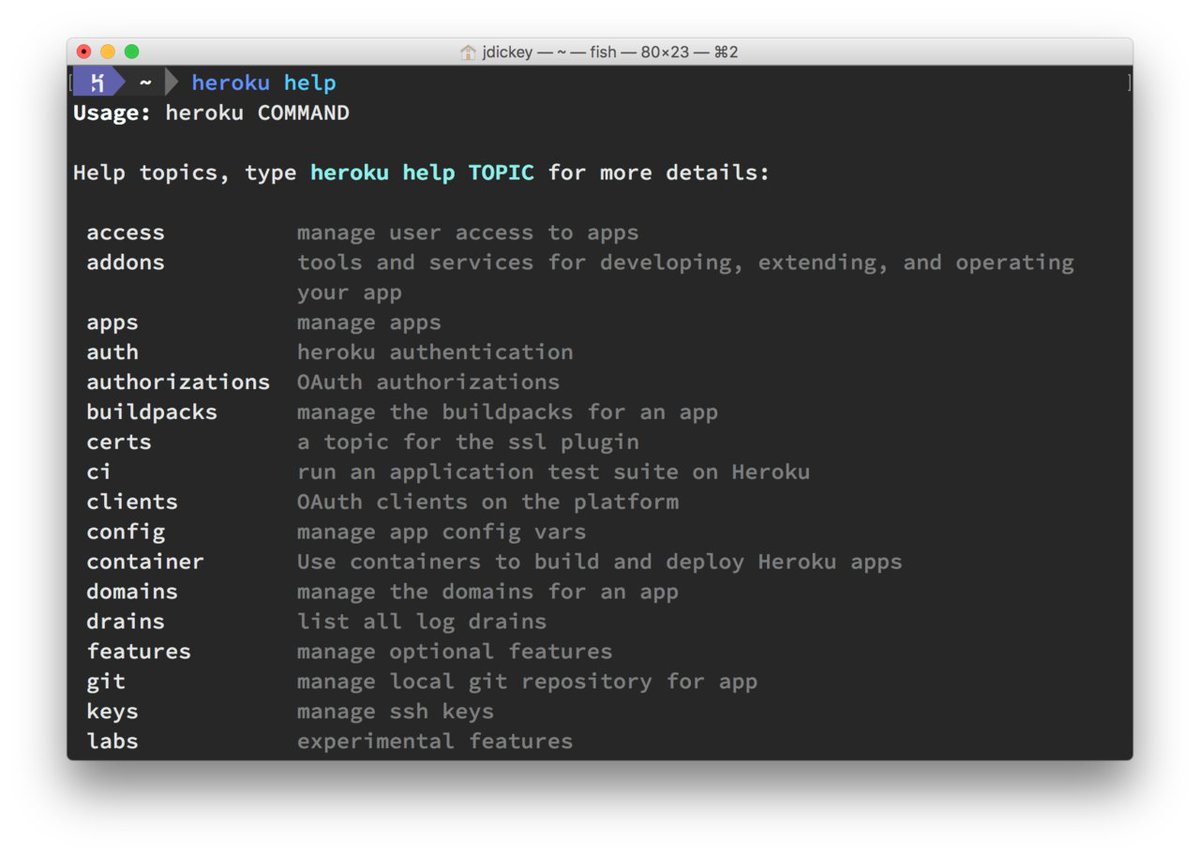This screenshot has height=856, width=1200.
Task: Click the 'certs' topic name
Action: coord(119,442)
